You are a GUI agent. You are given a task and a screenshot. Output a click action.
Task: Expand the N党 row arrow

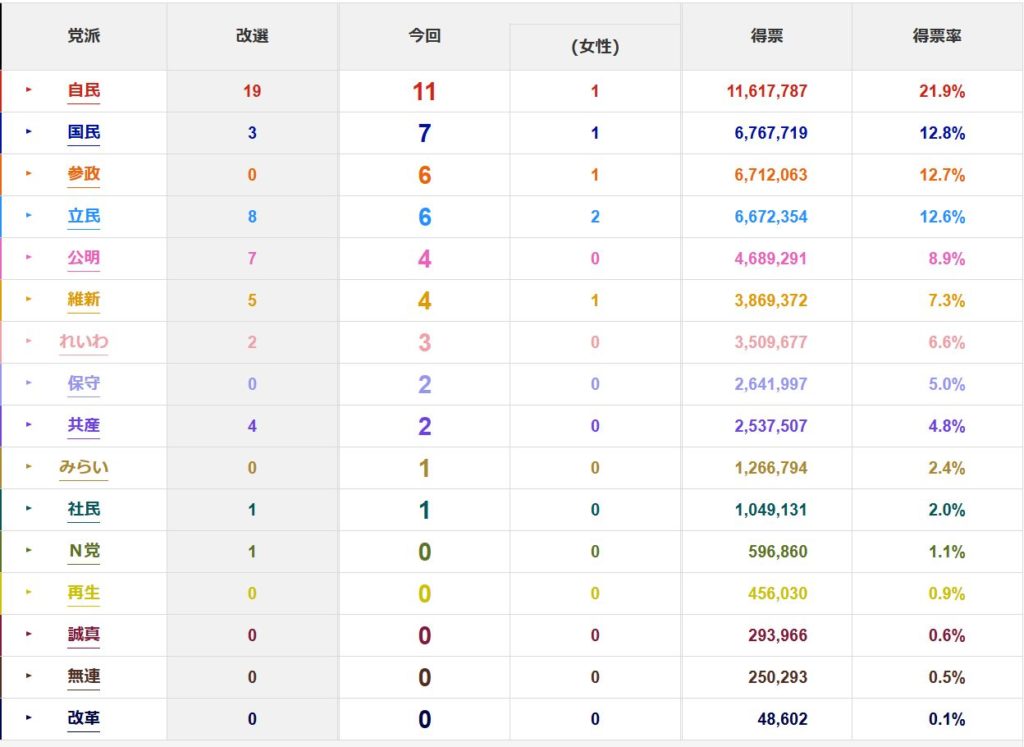29,550
